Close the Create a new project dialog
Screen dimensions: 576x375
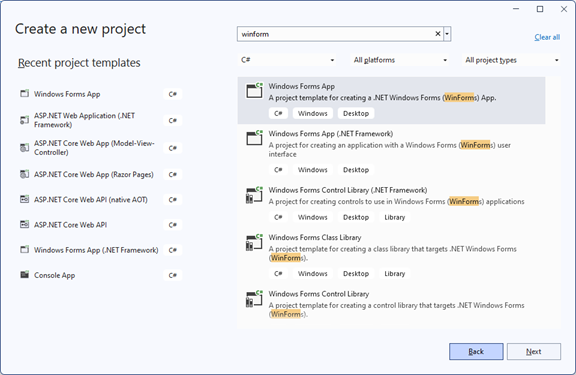564,9
